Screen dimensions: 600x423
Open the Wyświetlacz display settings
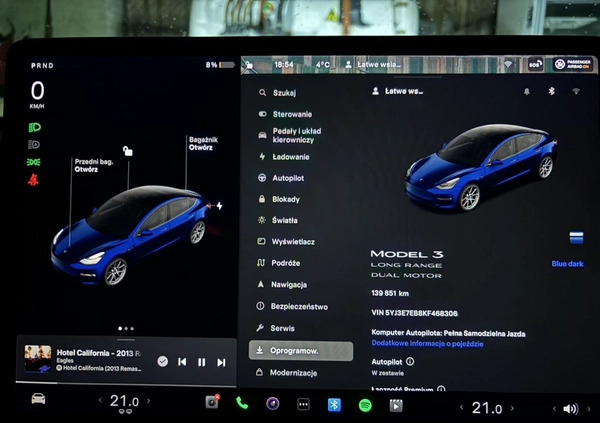coord(286,242)
